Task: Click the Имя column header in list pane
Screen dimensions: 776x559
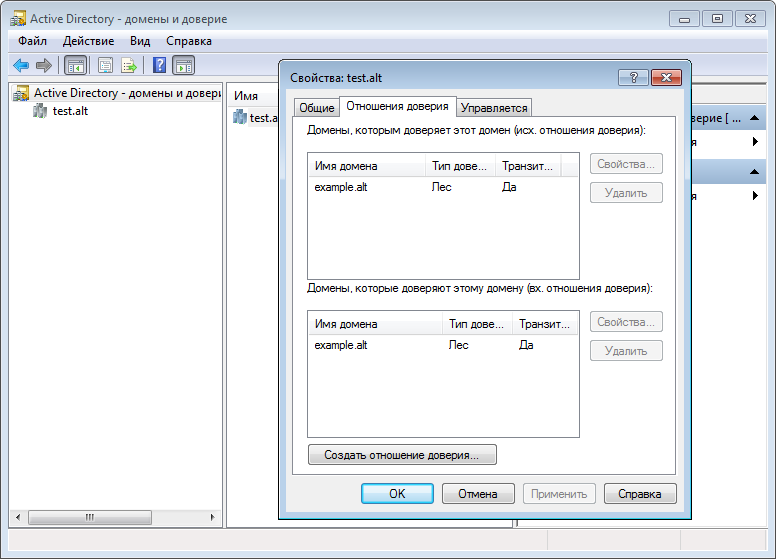Action: (246, 96)
